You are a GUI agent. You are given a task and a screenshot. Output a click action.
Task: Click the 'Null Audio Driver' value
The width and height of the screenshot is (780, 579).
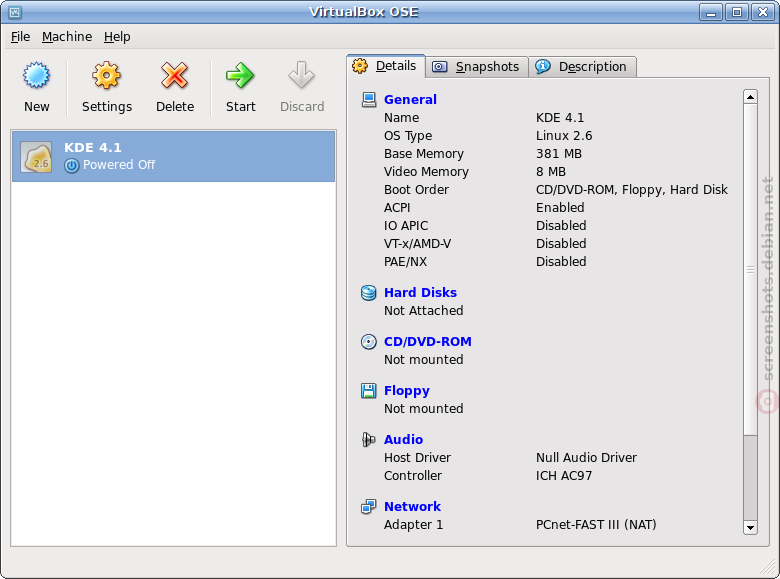(586, 458)
